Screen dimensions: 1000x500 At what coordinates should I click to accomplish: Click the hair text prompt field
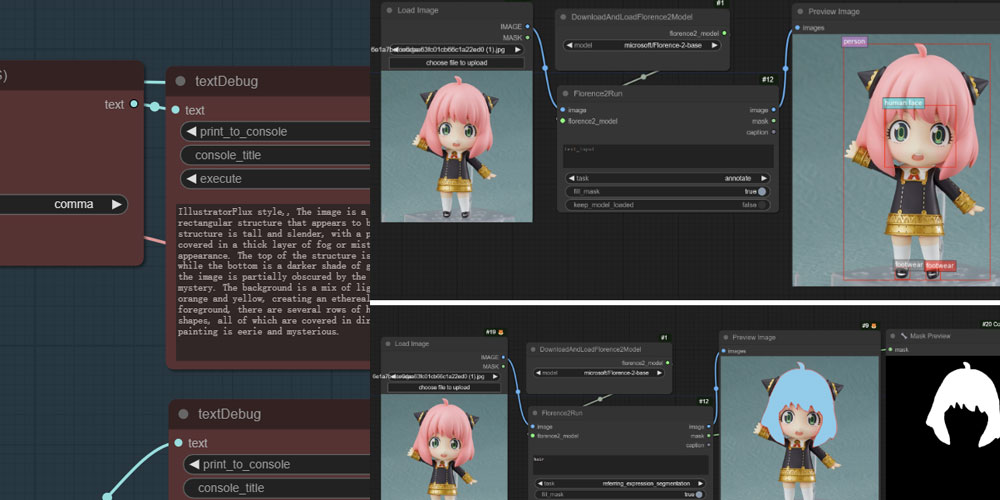621,464
